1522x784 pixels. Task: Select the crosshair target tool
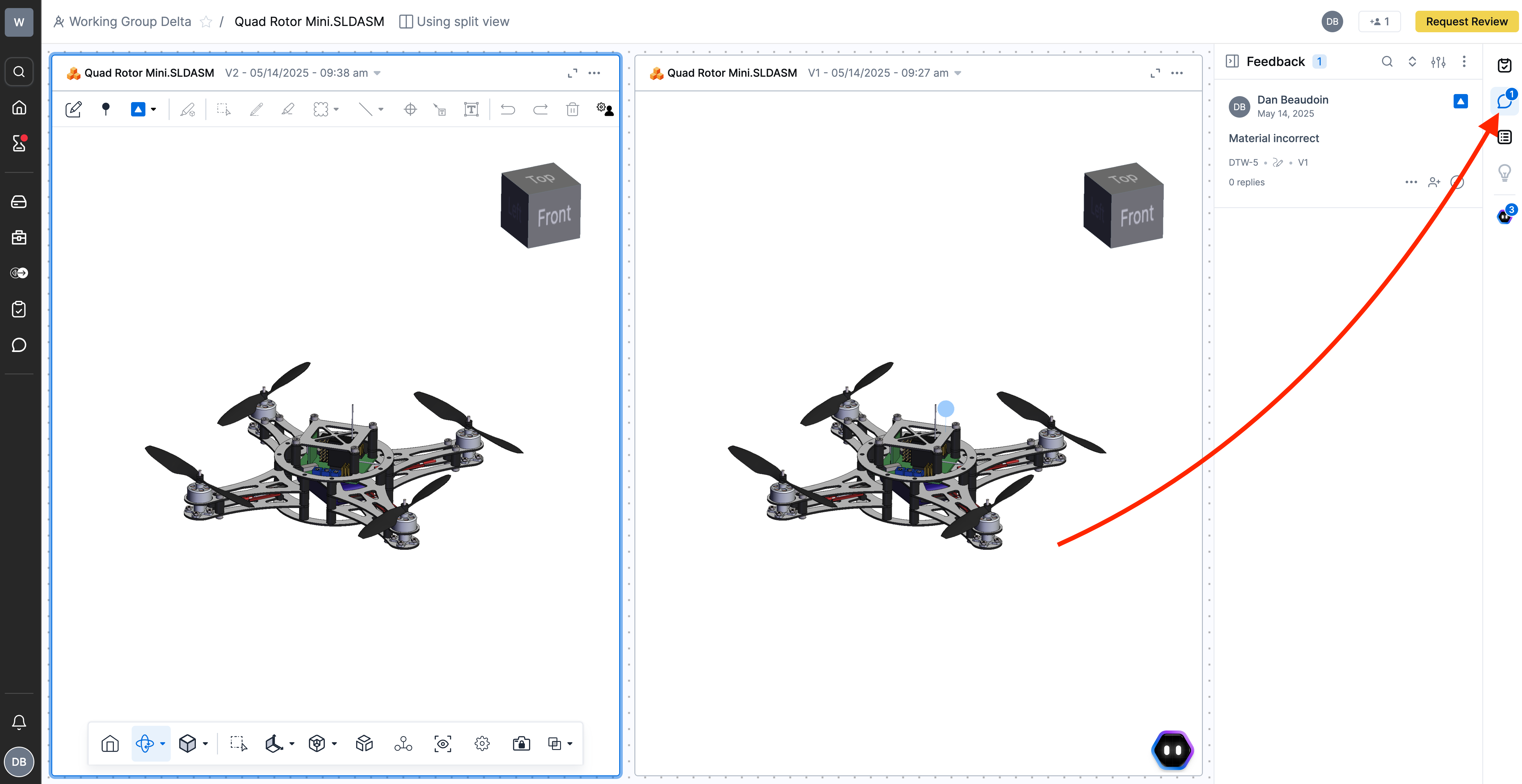[410, 109]
